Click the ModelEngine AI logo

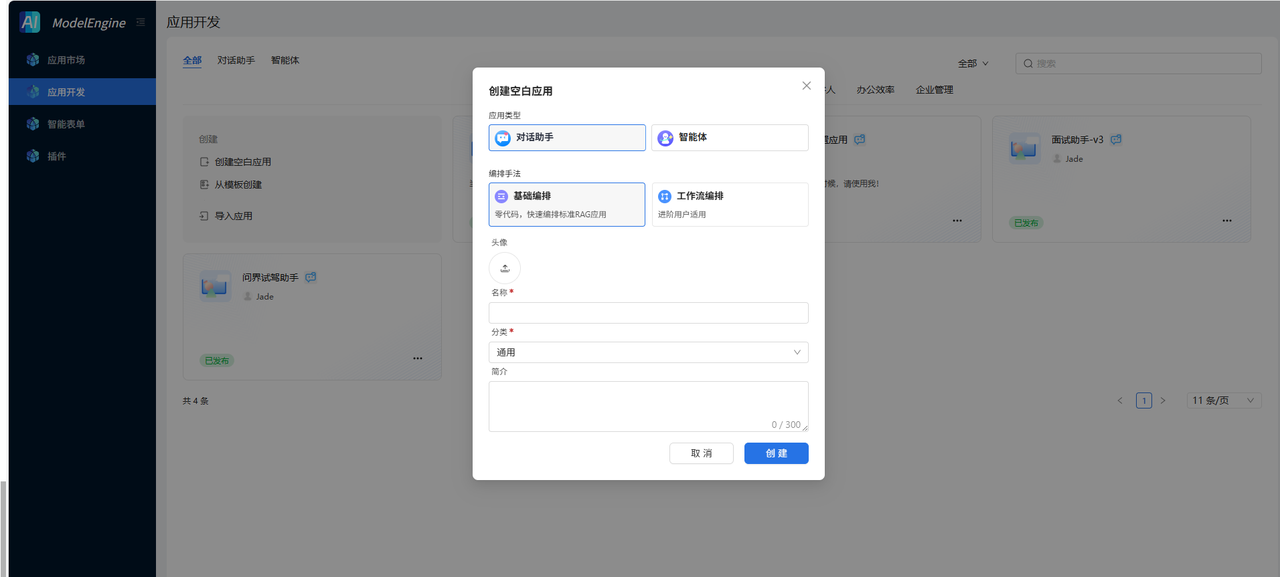[x=30, y=22]
